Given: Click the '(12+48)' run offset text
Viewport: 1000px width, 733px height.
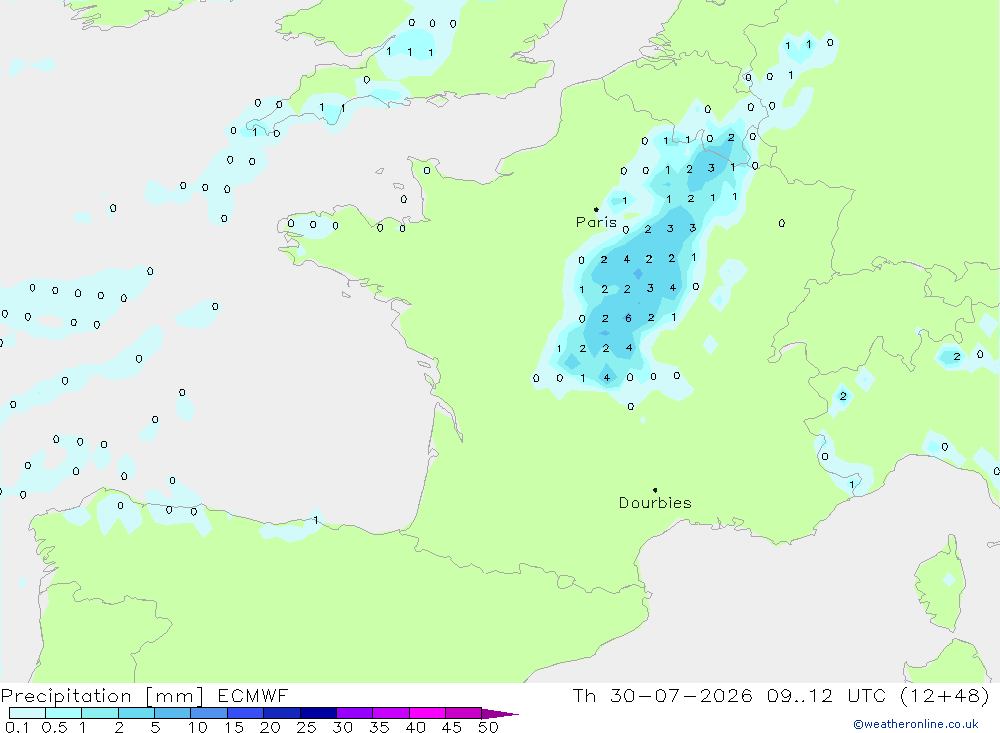Looking at the screenshot, I should tap(945, 695).
